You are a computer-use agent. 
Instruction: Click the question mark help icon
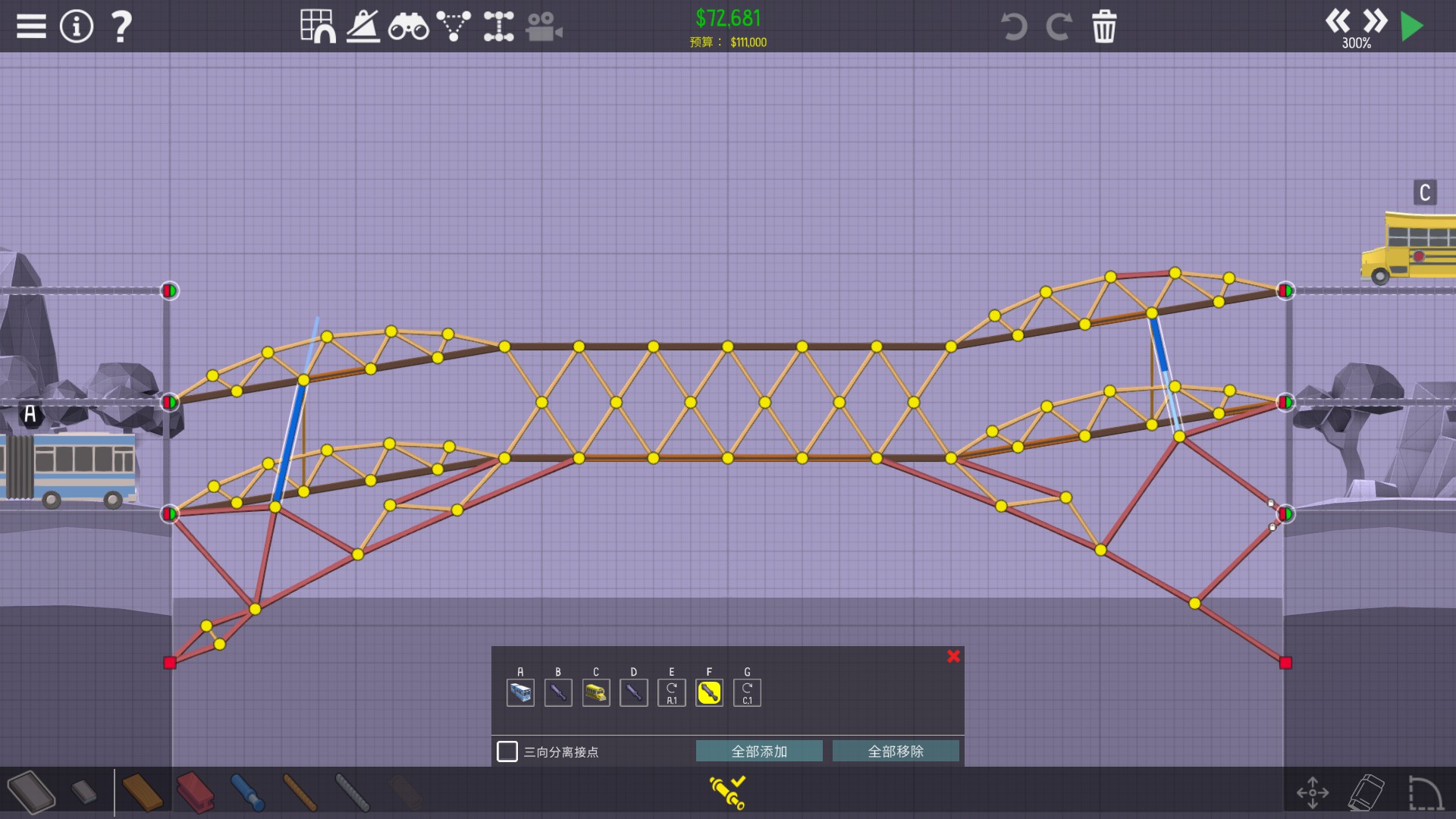pos(121,27)
